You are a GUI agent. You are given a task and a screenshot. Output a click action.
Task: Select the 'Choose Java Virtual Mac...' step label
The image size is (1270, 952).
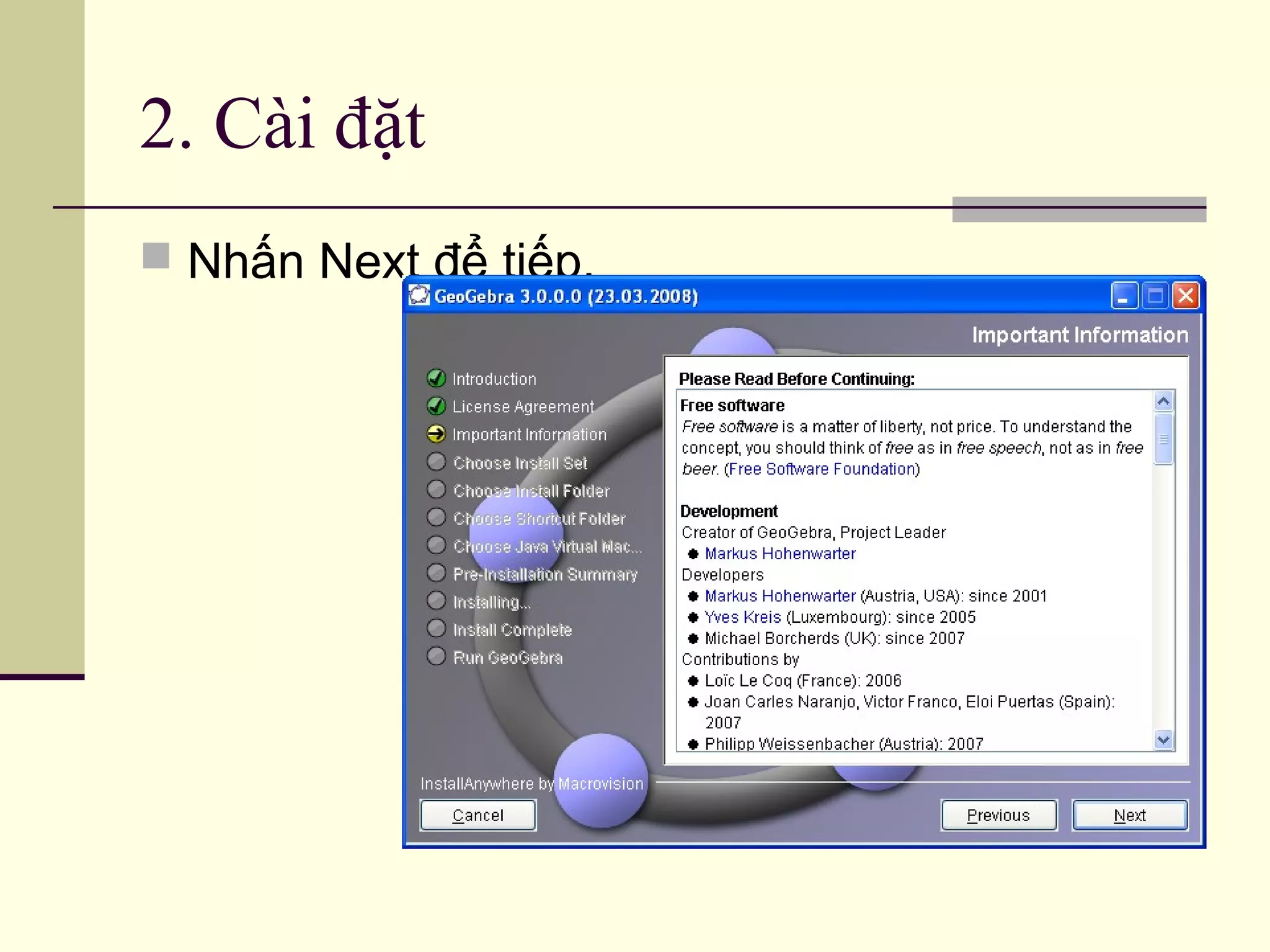pyautogui.click(x=547, y=547)
